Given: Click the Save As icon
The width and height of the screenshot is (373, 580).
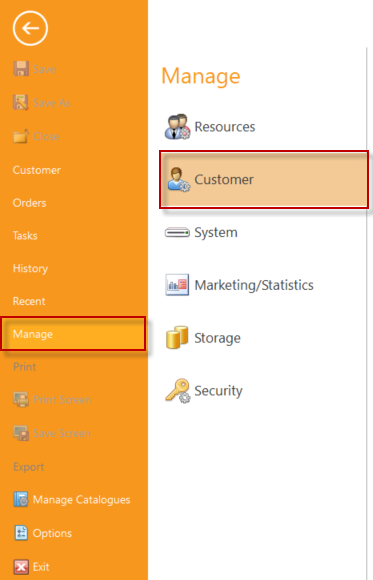Looking at the screenshot, I should (x=21, y=102).
